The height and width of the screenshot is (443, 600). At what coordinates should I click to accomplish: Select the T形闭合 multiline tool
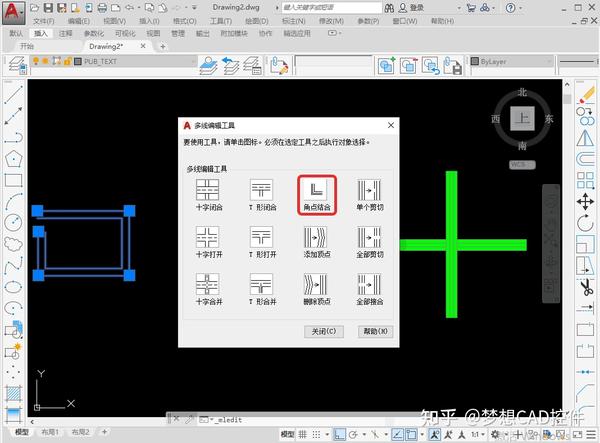click(x=261, y=190)
